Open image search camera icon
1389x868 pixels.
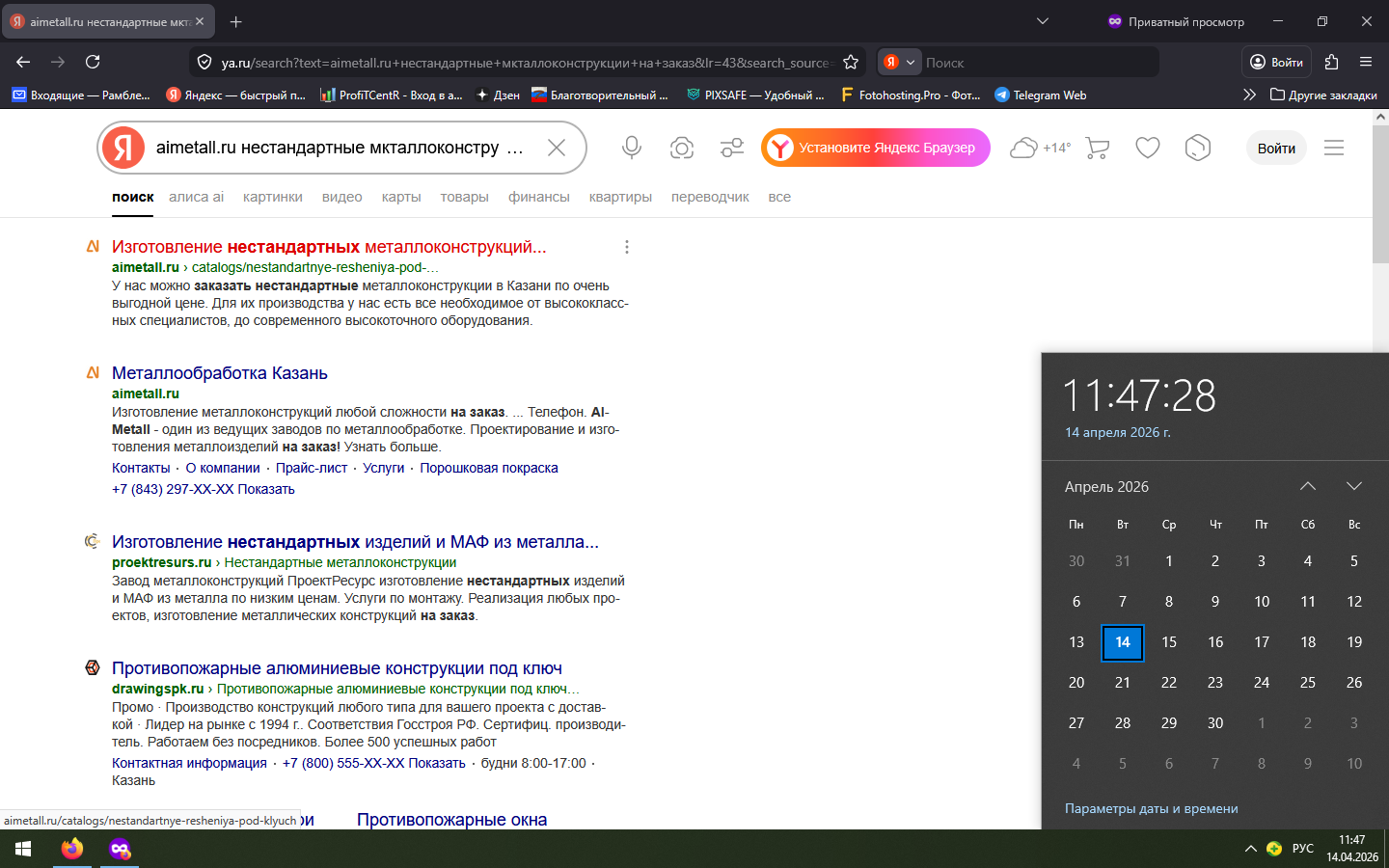point(682,148)
